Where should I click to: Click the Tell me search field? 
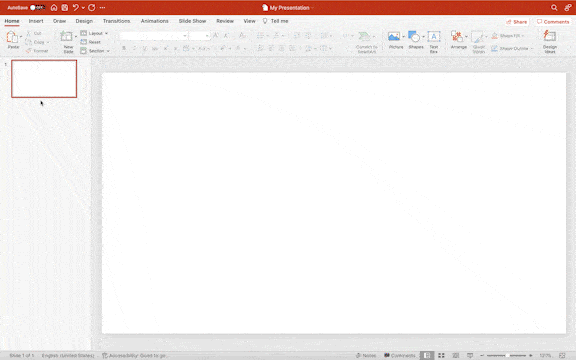(x=276, y=21)
